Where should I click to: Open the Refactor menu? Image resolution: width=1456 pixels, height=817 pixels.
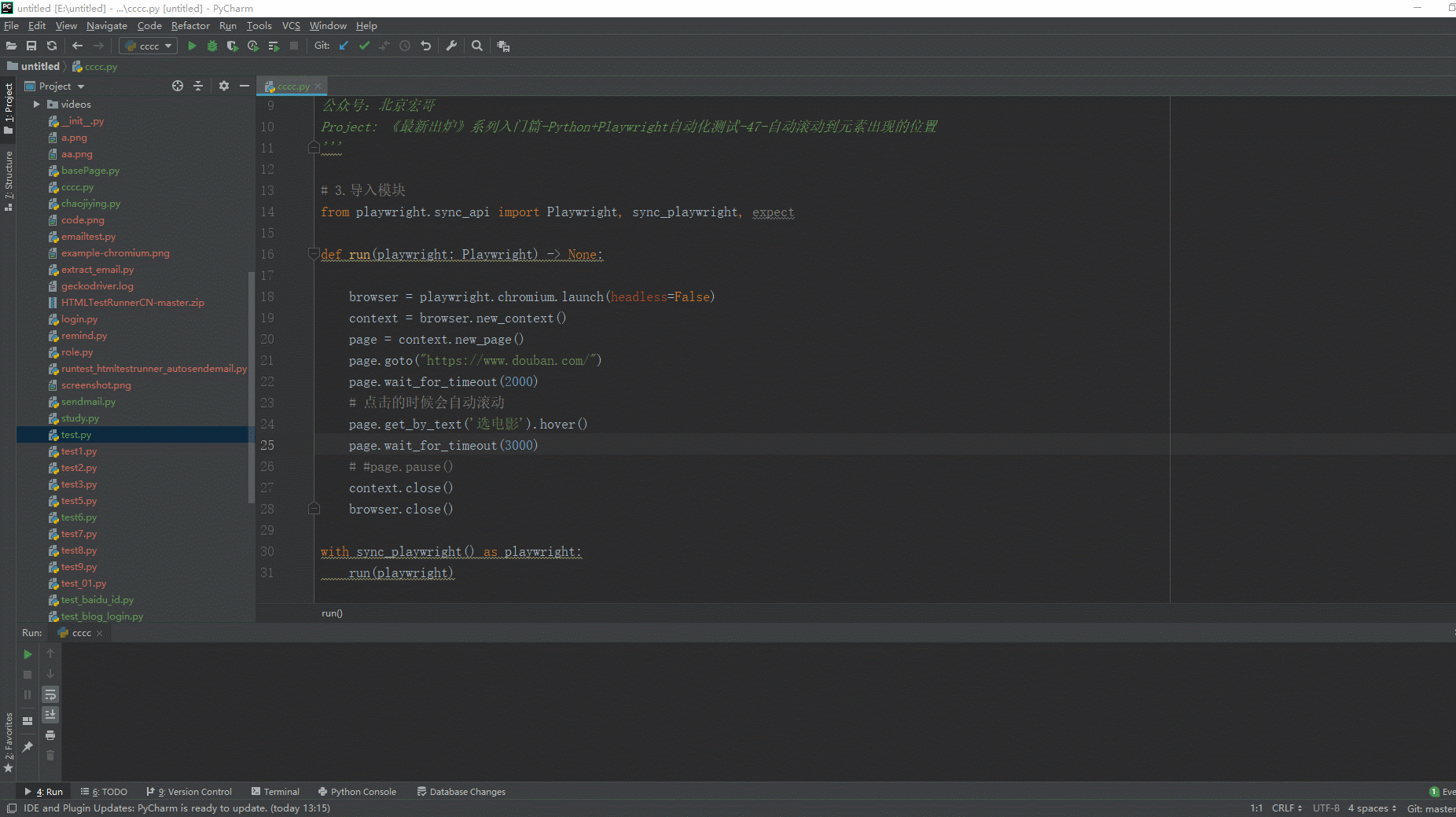[190, 26]
